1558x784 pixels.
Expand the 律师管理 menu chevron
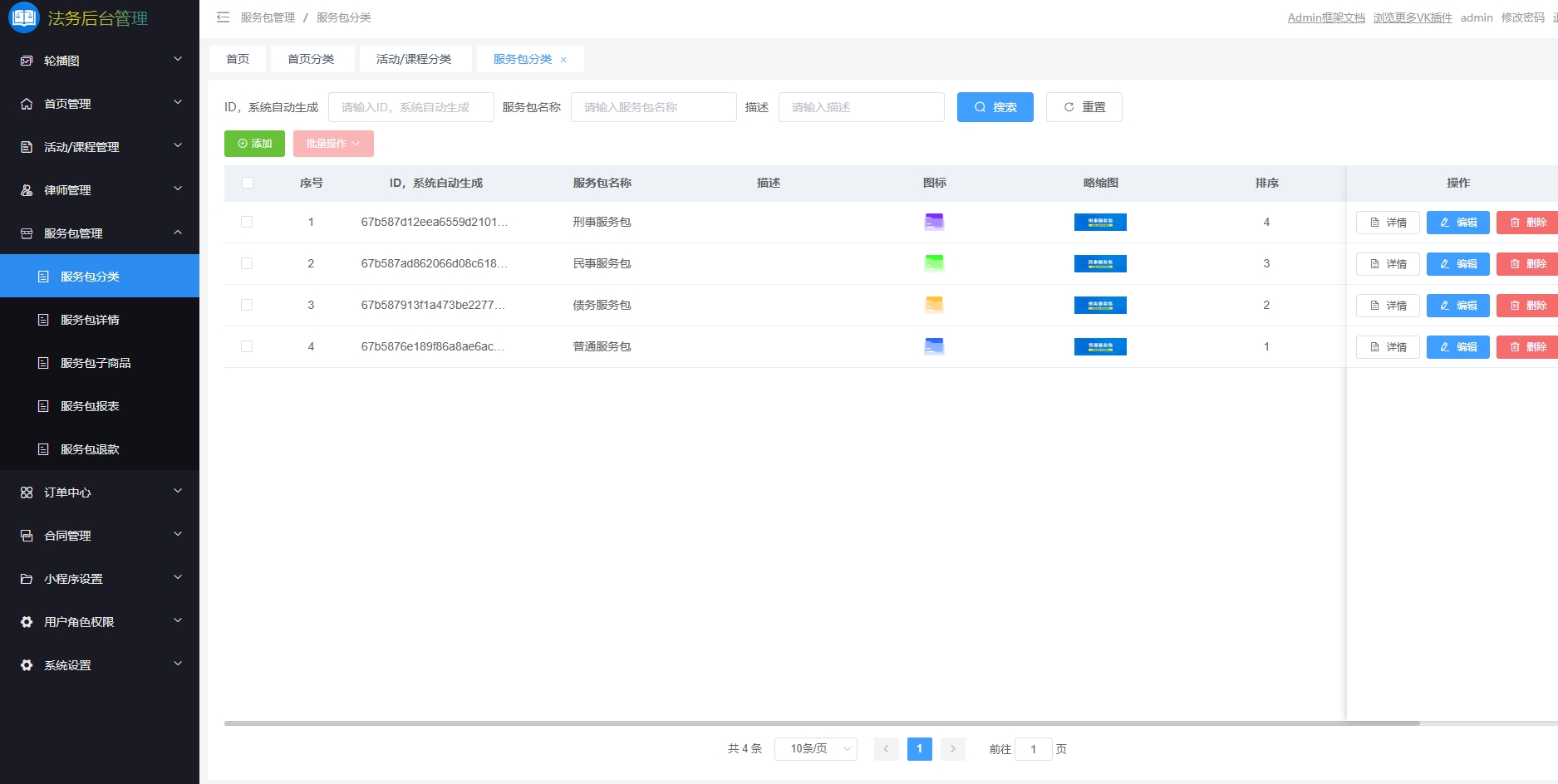coord(178,189)
